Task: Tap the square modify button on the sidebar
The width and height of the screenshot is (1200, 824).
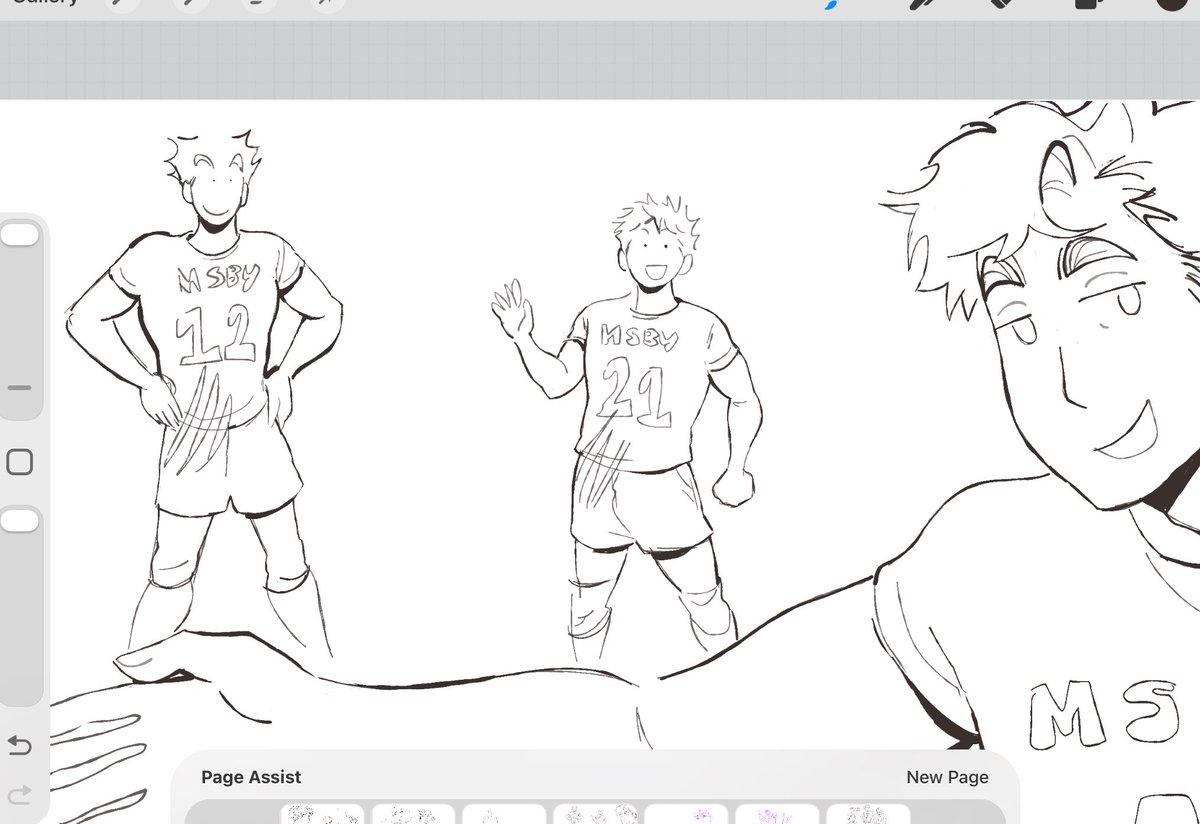Action: pyautogui.click(x=19, y=462)
